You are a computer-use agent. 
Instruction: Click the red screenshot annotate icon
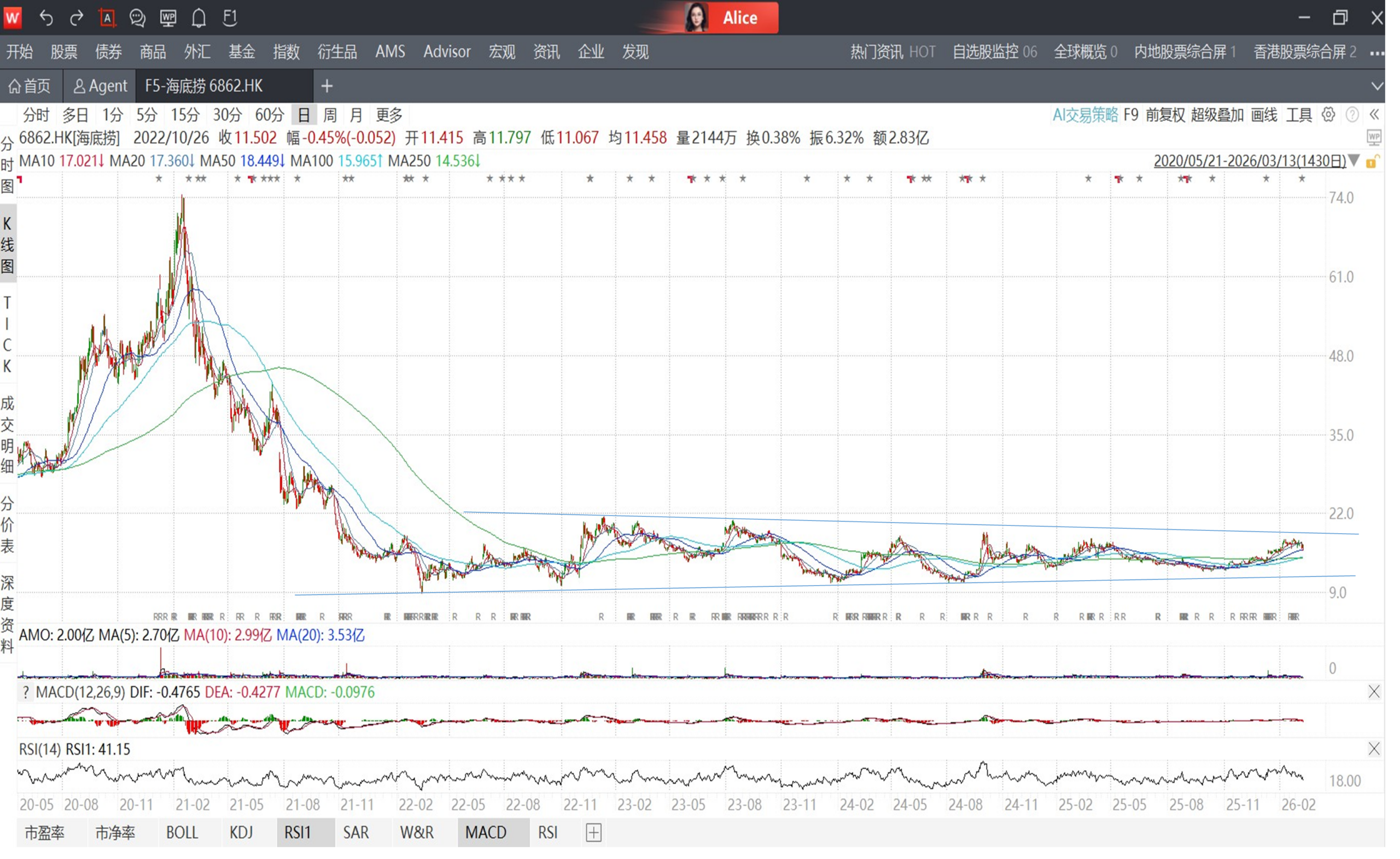point(107,18)
